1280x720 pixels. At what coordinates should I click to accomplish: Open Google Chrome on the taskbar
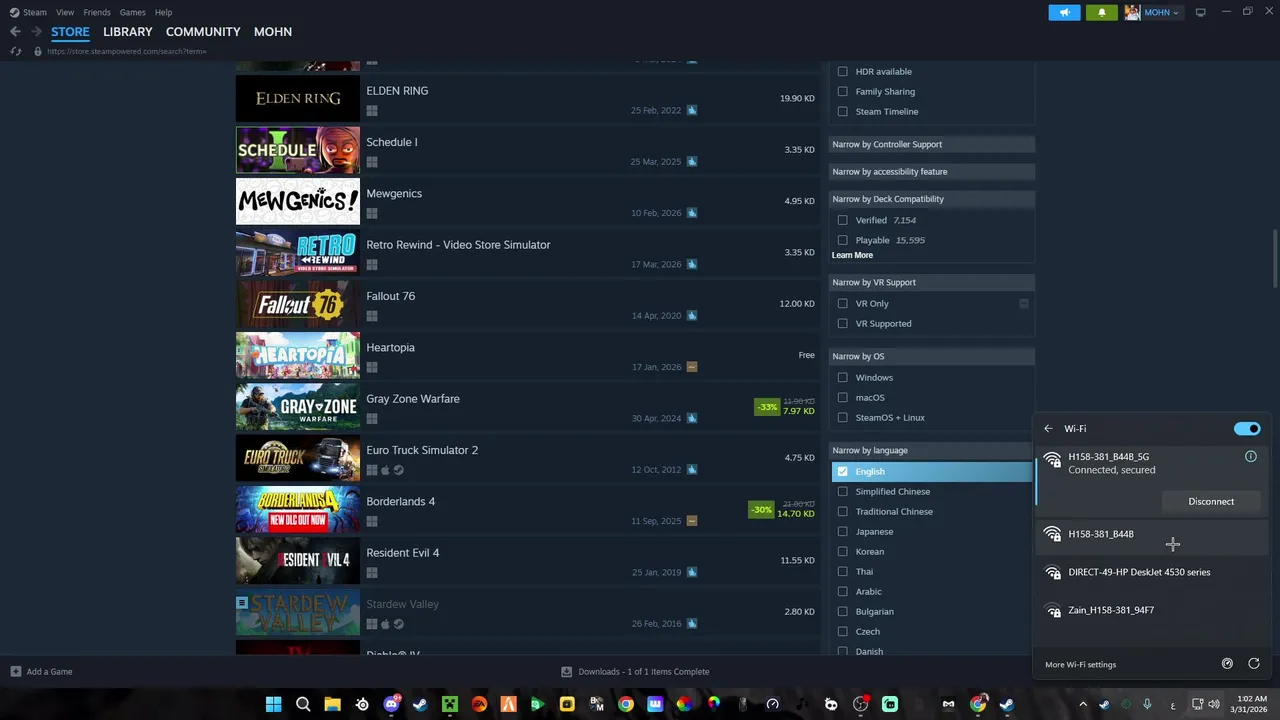click(x=626, y=704)
